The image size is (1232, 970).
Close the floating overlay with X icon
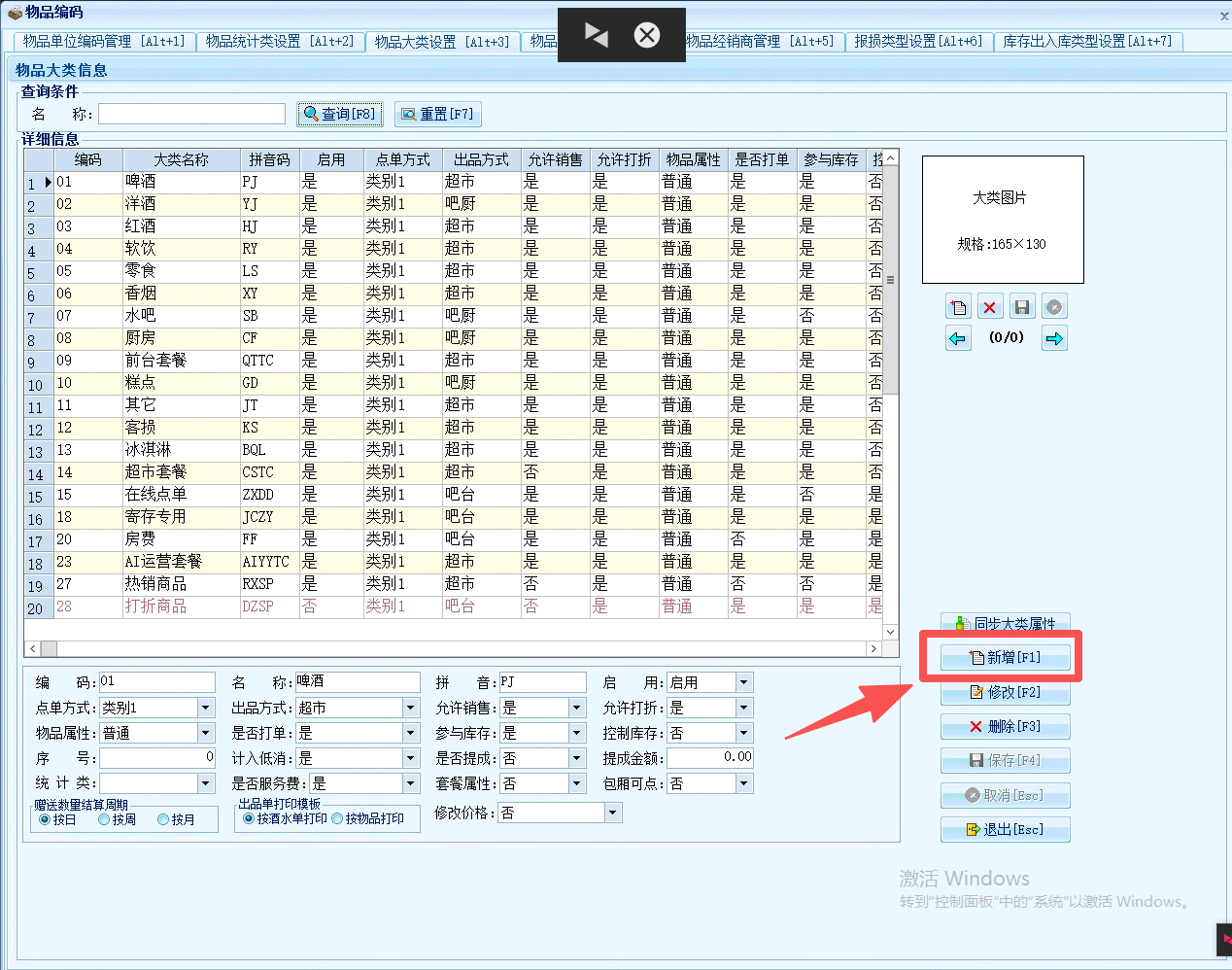click(x=647, y=35)
